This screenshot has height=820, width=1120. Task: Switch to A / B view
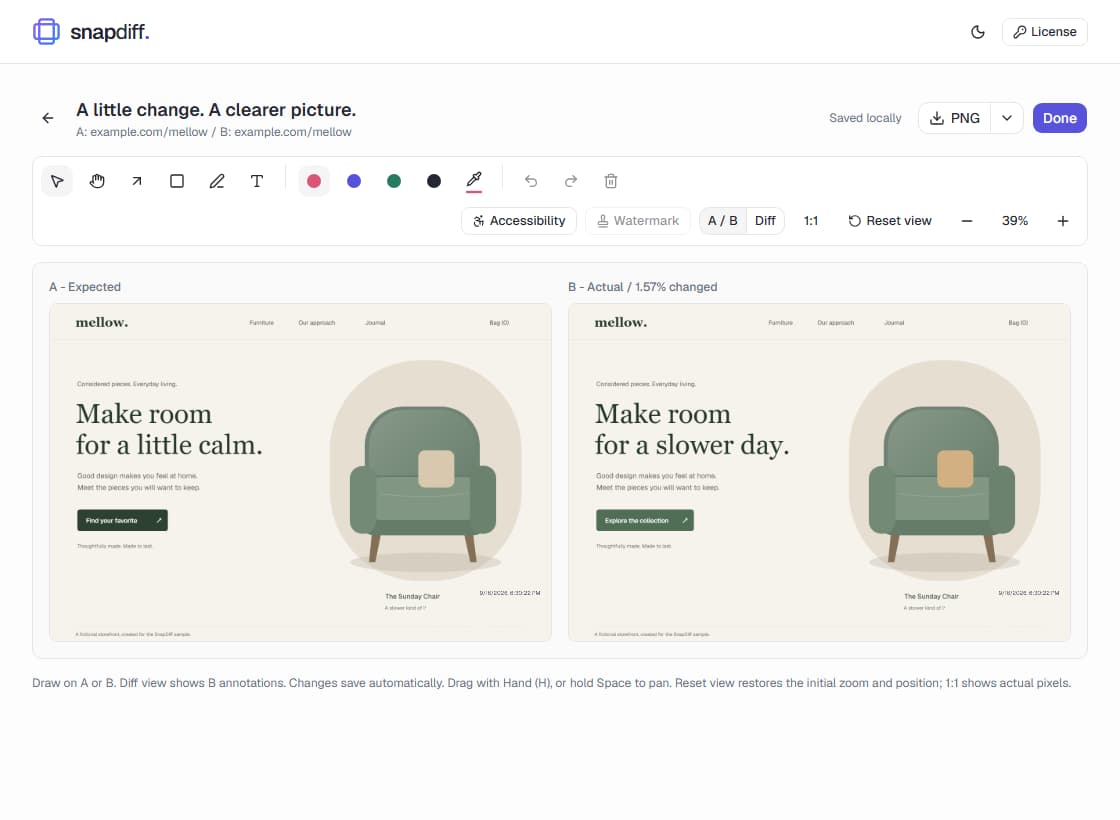[723, 221]
